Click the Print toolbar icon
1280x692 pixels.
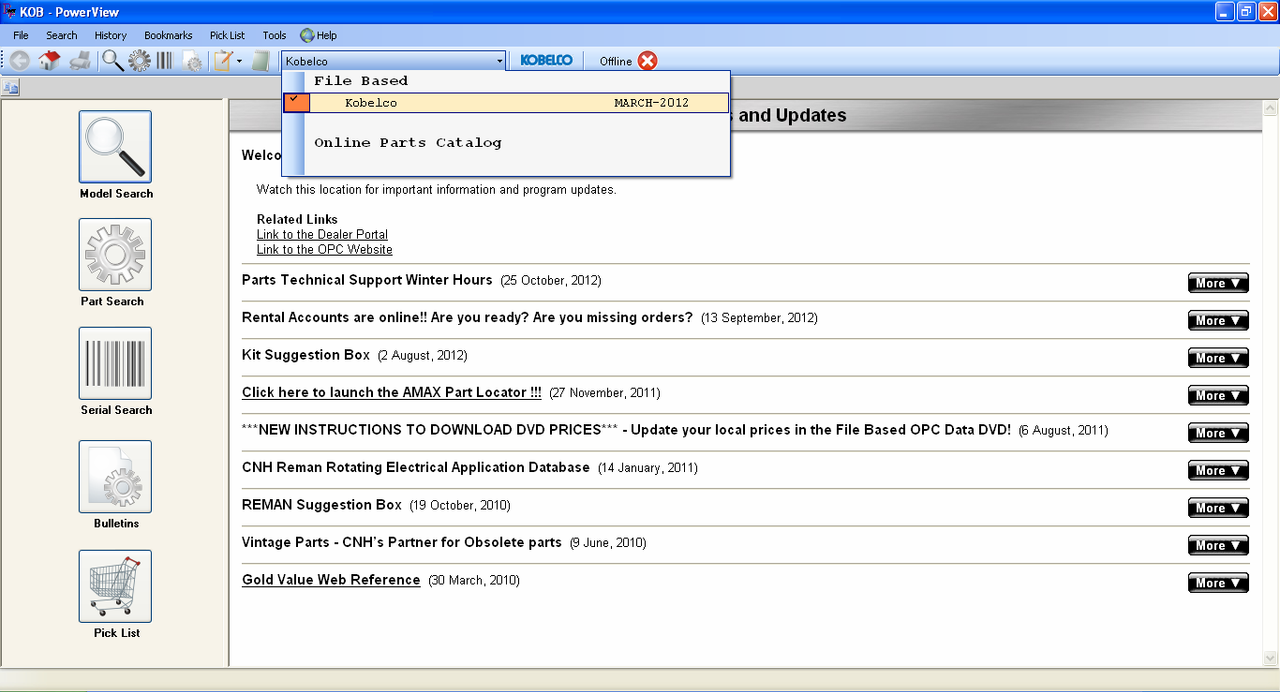tap(80, 61)
